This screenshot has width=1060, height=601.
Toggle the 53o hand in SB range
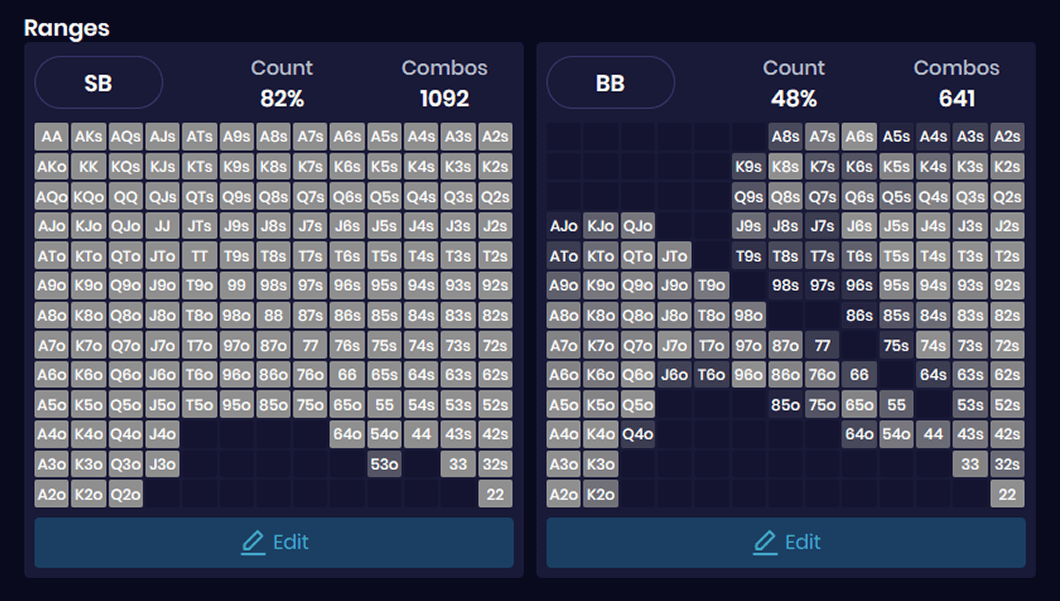coord(384,464)
